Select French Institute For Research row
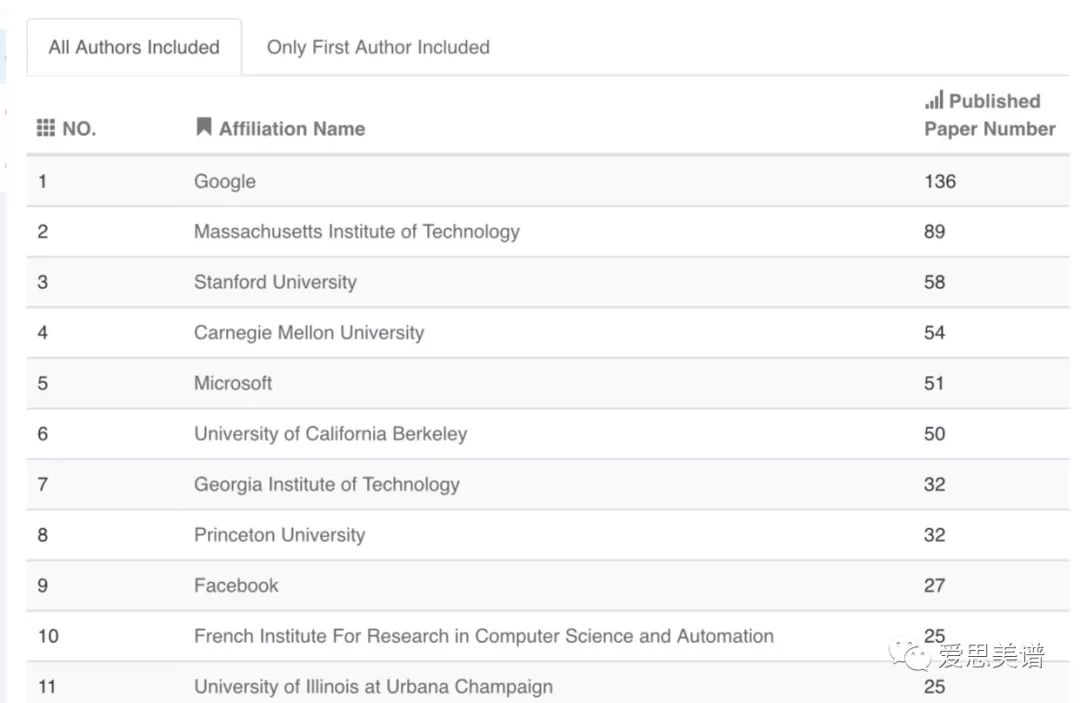The height and width of the screenshot is (703, 1080). 484,636
